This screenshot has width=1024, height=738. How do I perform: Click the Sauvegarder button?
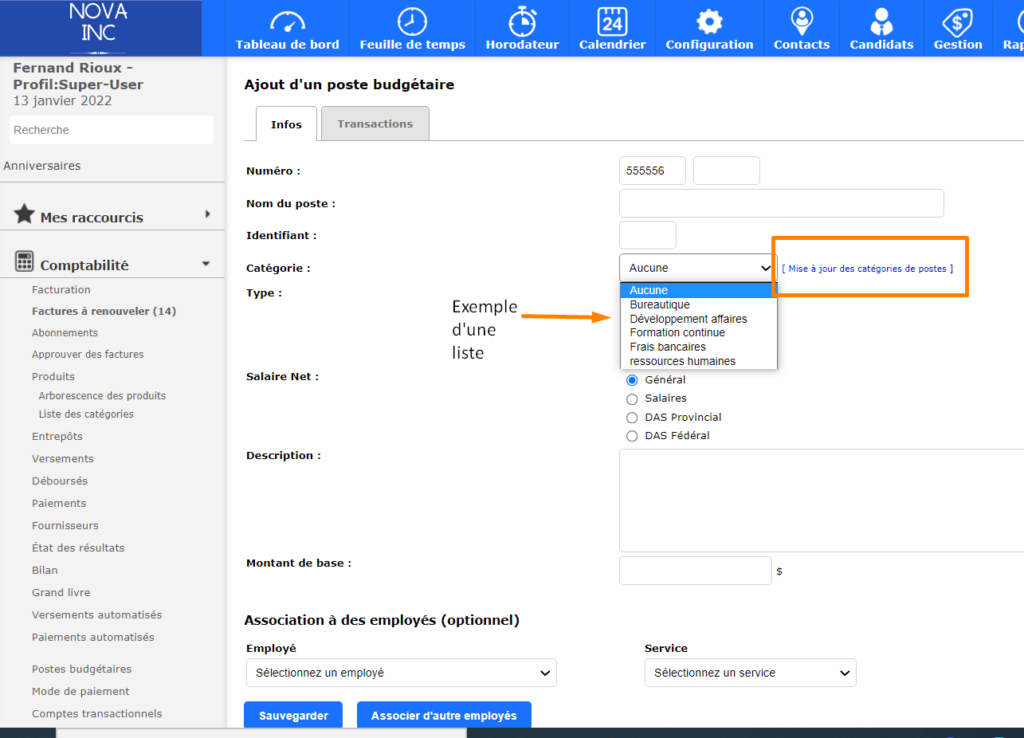[293, 715]
